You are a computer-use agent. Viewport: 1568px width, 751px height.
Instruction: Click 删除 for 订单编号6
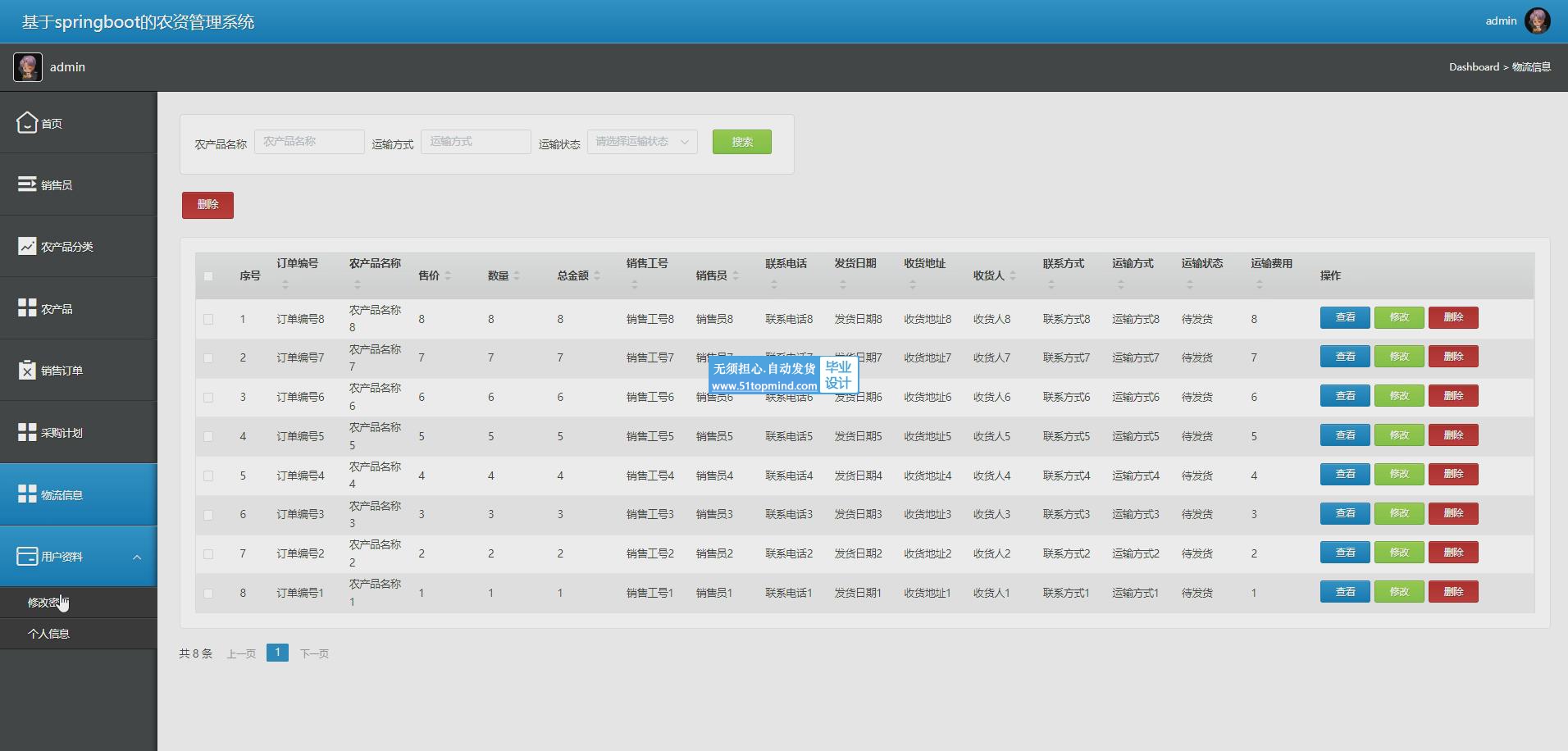(x=1453, y=396)
